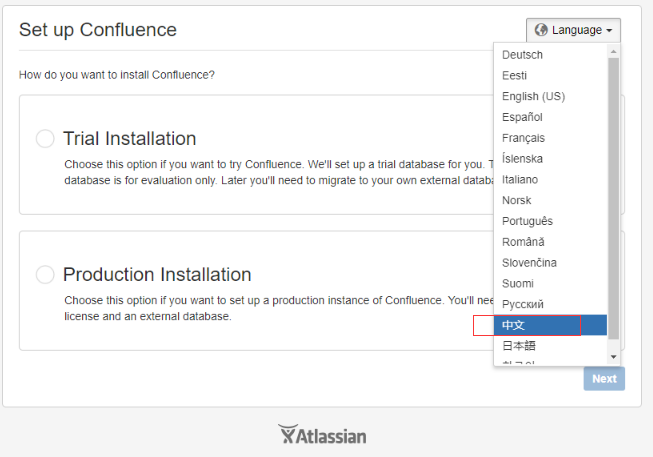Viewport: 653px width, 457px height.
Task: Select the Trial Installation radio button
Action: click(45, 138)
